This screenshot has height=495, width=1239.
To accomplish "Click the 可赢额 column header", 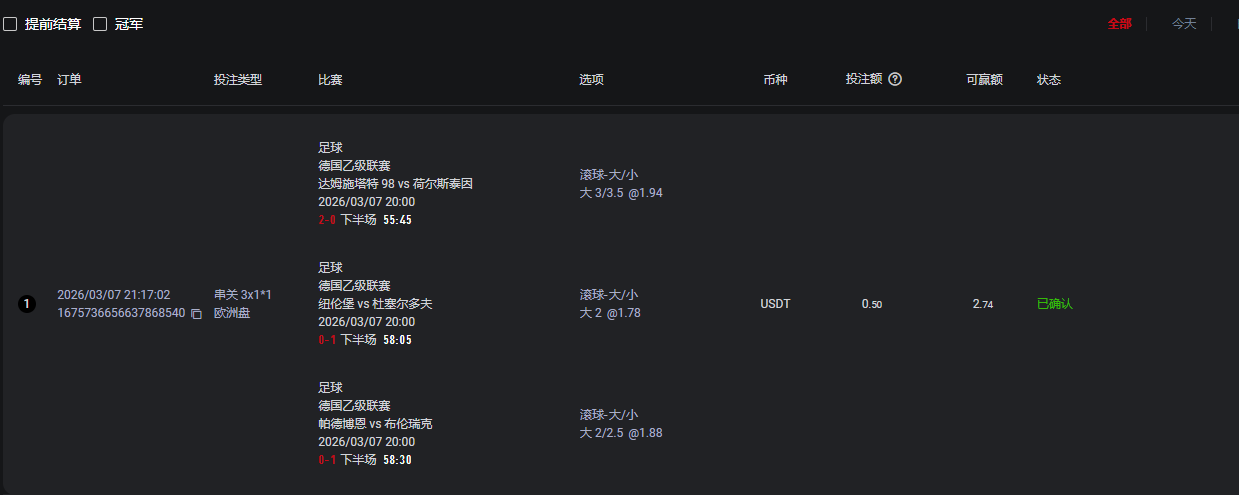I will (984, 80).
